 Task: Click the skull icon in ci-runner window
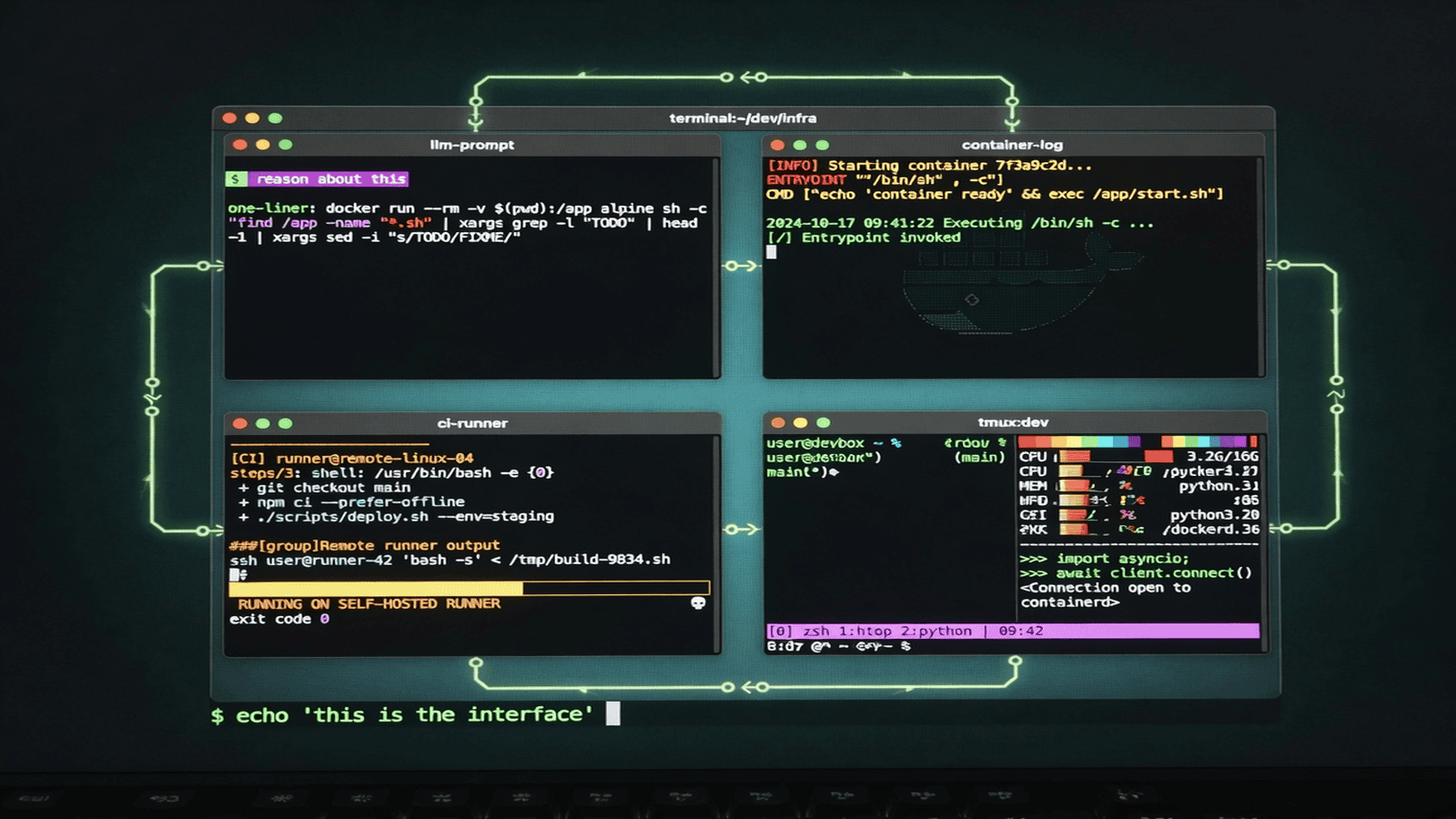(x=698, y=603)
